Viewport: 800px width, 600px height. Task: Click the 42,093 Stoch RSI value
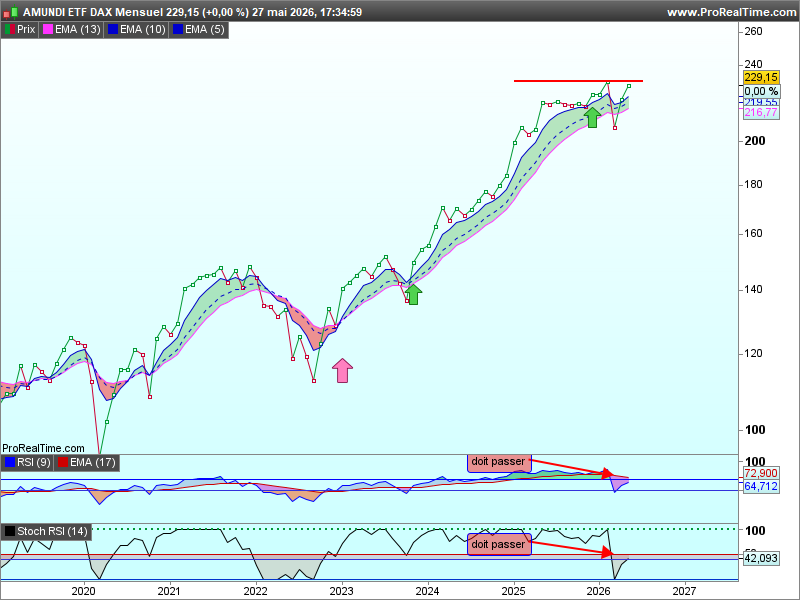click(761, 558)
